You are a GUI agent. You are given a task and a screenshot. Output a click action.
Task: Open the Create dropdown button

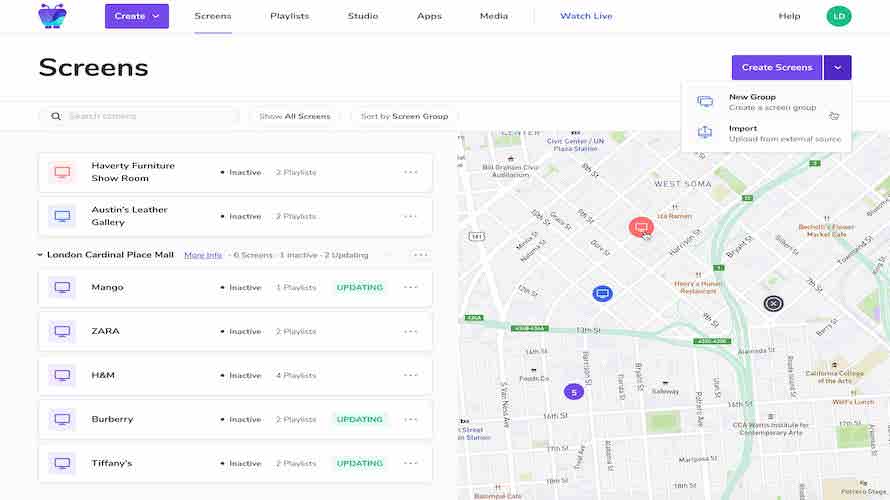[136, 16]
